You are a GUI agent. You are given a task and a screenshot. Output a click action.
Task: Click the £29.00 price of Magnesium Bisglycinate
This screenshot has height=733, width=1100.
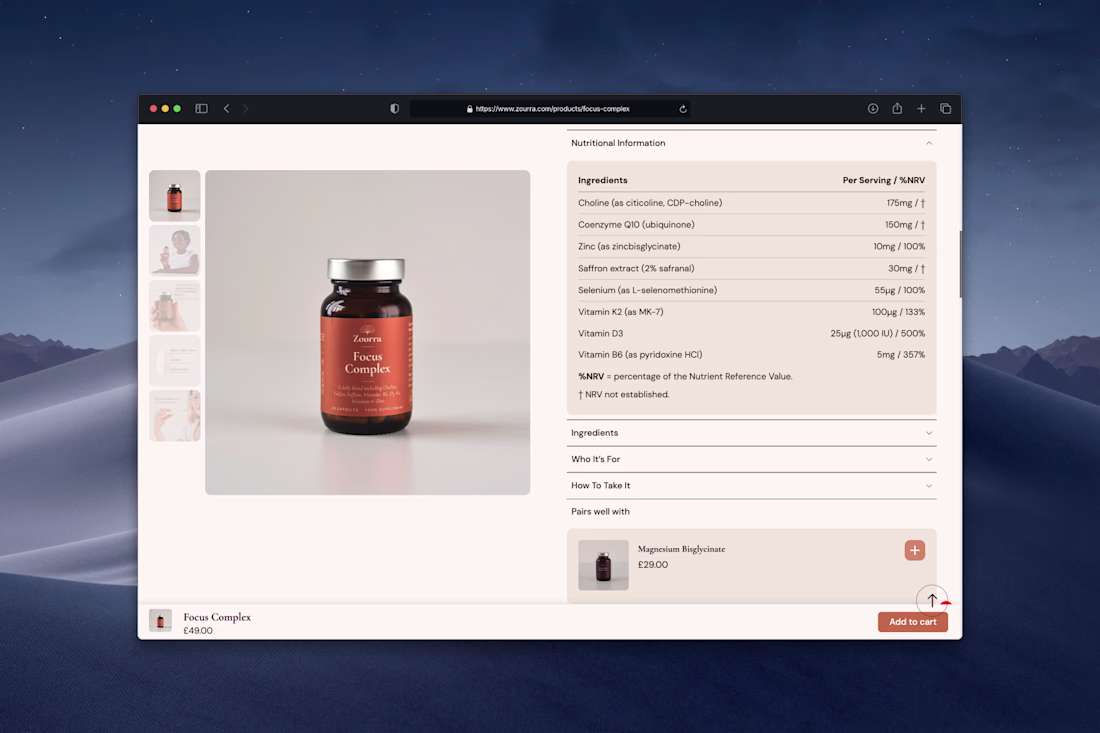[x=653, y=565]
